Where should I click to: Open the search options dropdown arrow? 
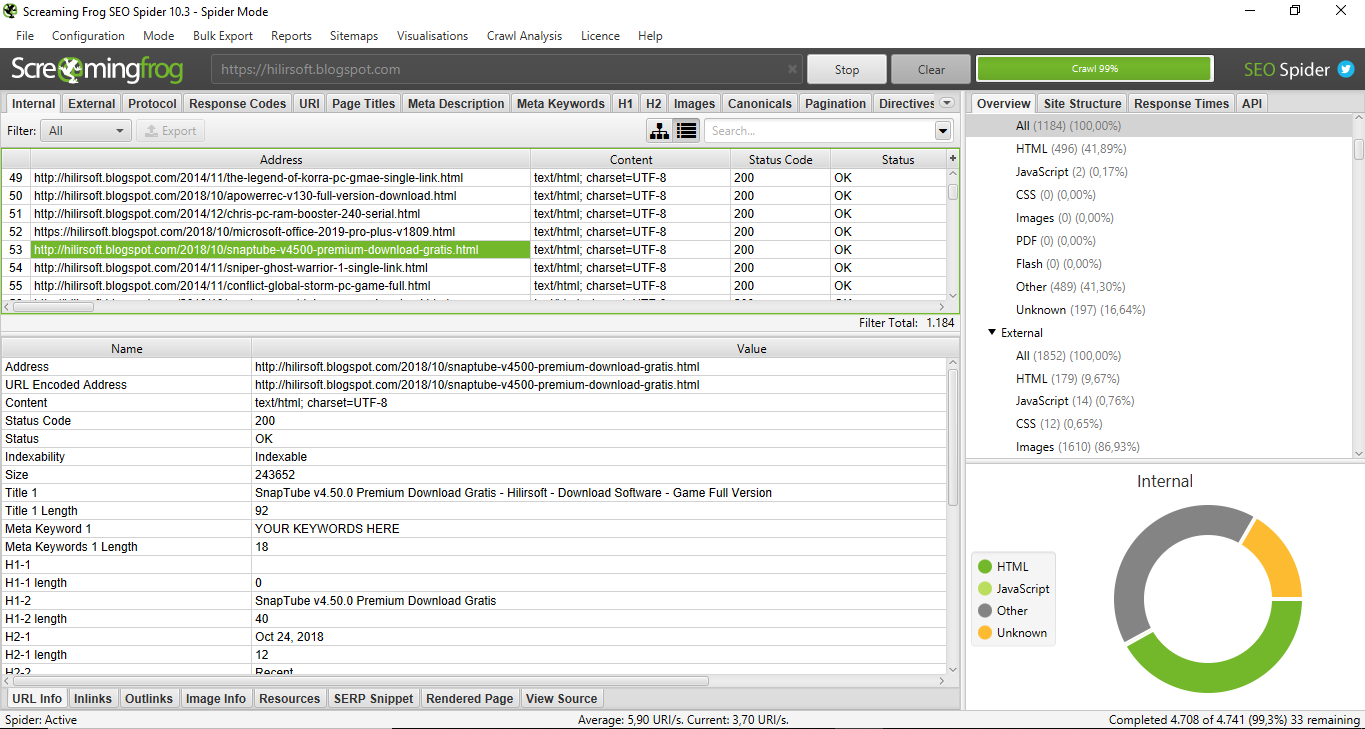point(942,131)
